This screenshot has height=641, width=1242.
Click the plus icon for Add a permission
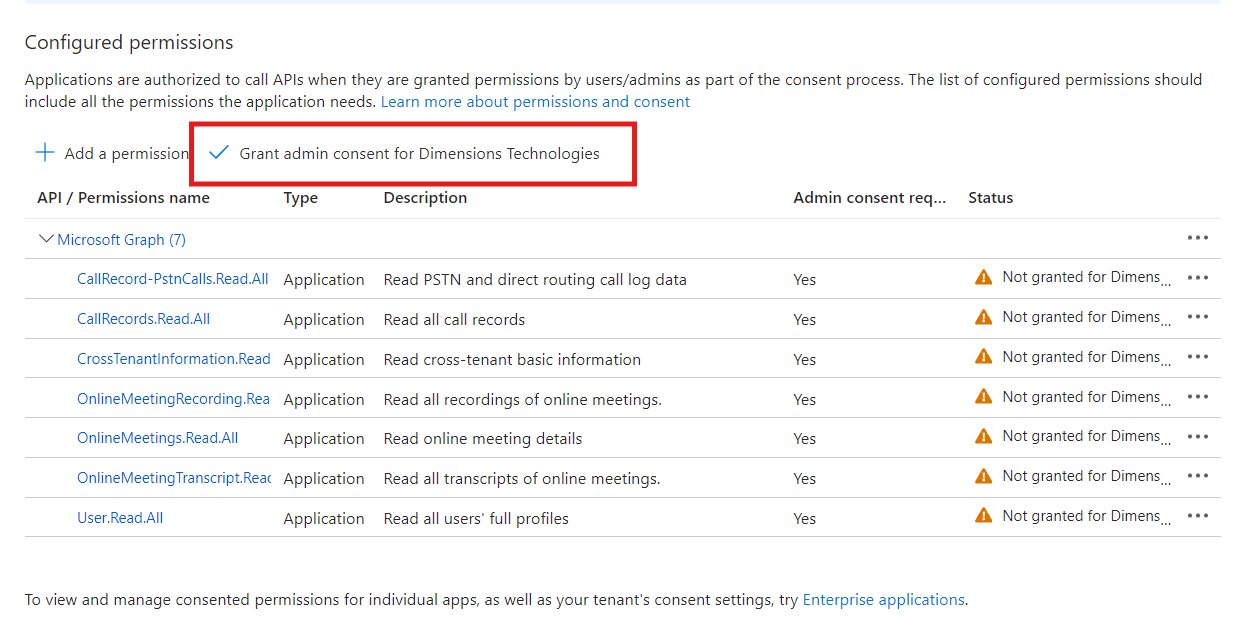[45, 153]
